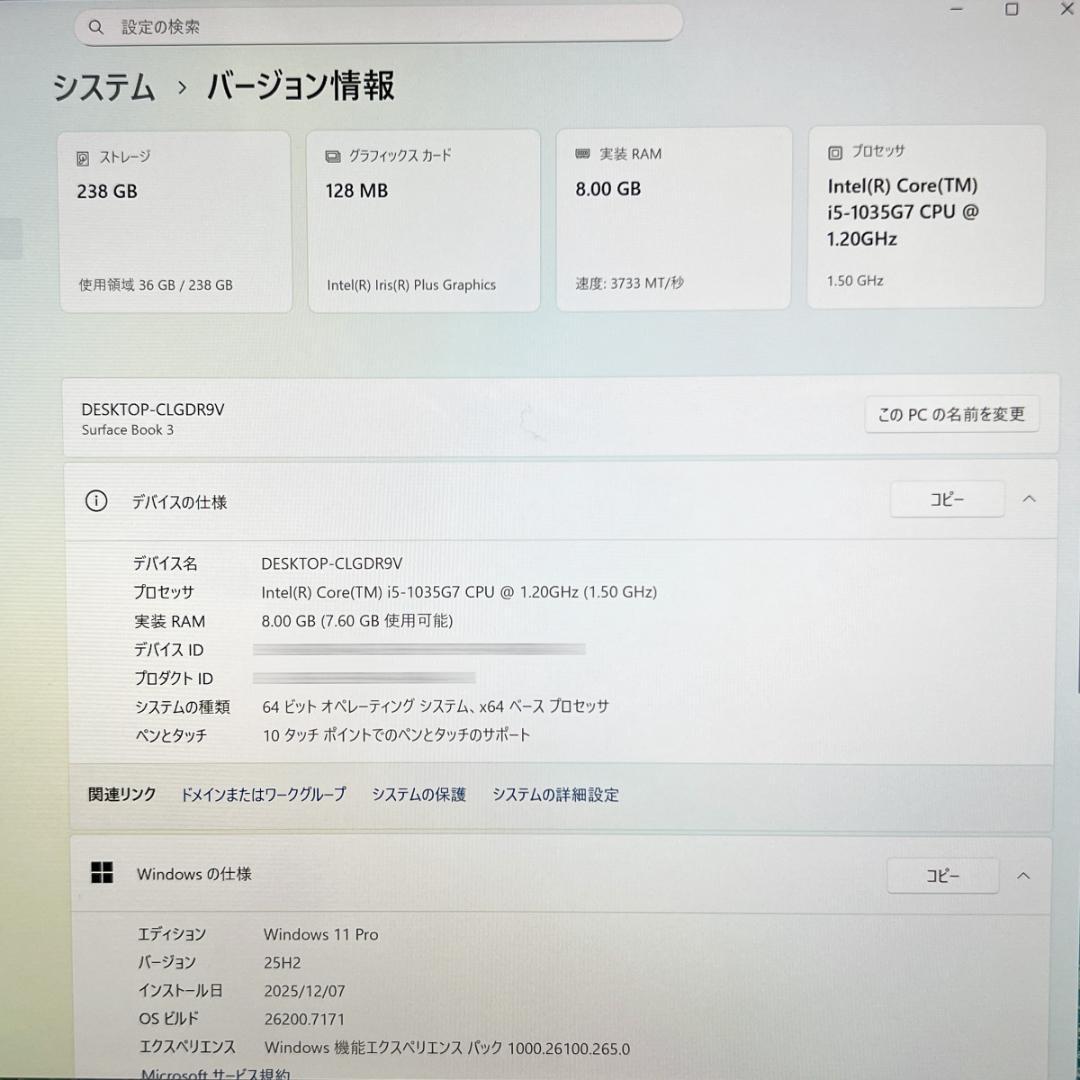Click the Windows logo beside Windows の仕様
This screenshot has height=1080, width=1080.
click(x=101, y=872)
